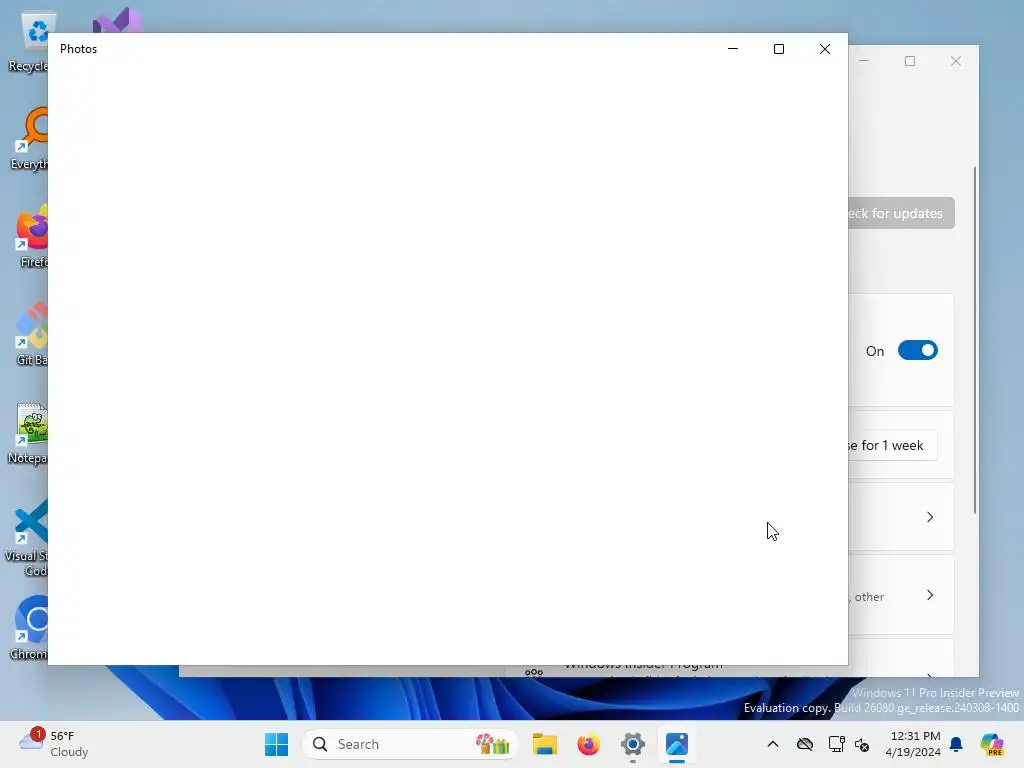Click the Settings window vertical scrollbar
The height and width of the screenshot is (768, 1024).
[x=974, y=340]
